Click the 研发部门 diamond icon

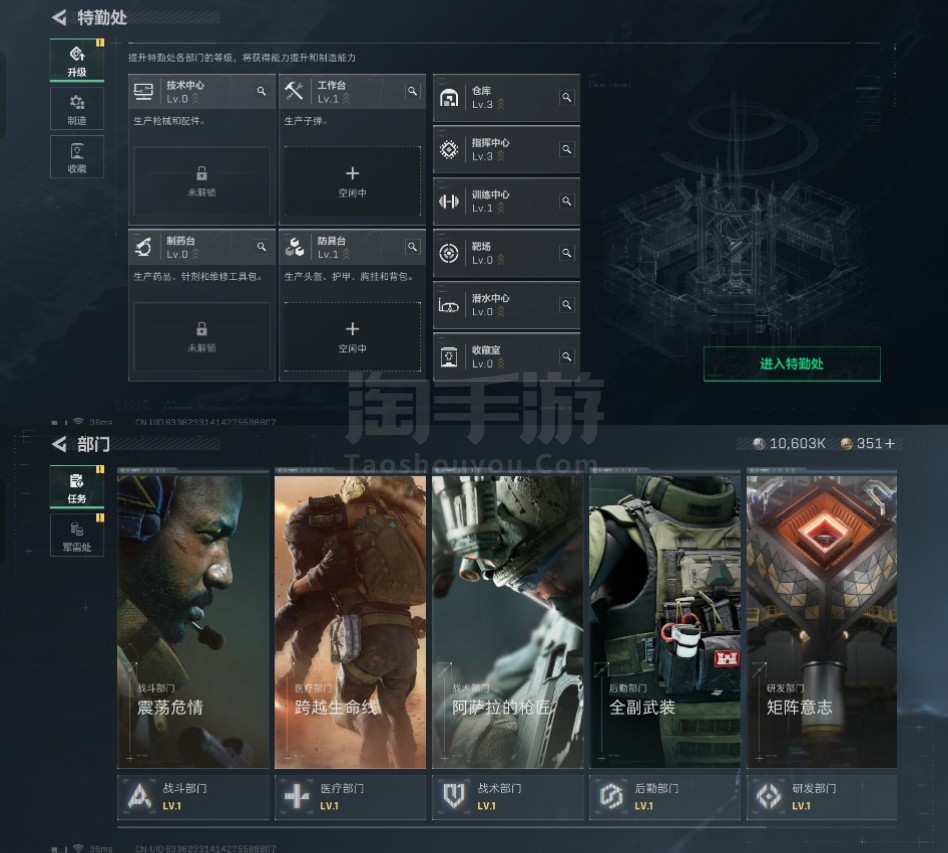click(768, 796)
